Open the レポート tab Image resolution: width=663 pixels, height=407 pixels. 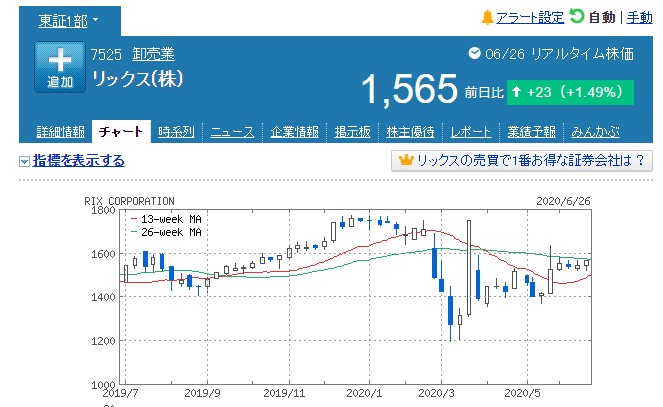pos(471,132)
